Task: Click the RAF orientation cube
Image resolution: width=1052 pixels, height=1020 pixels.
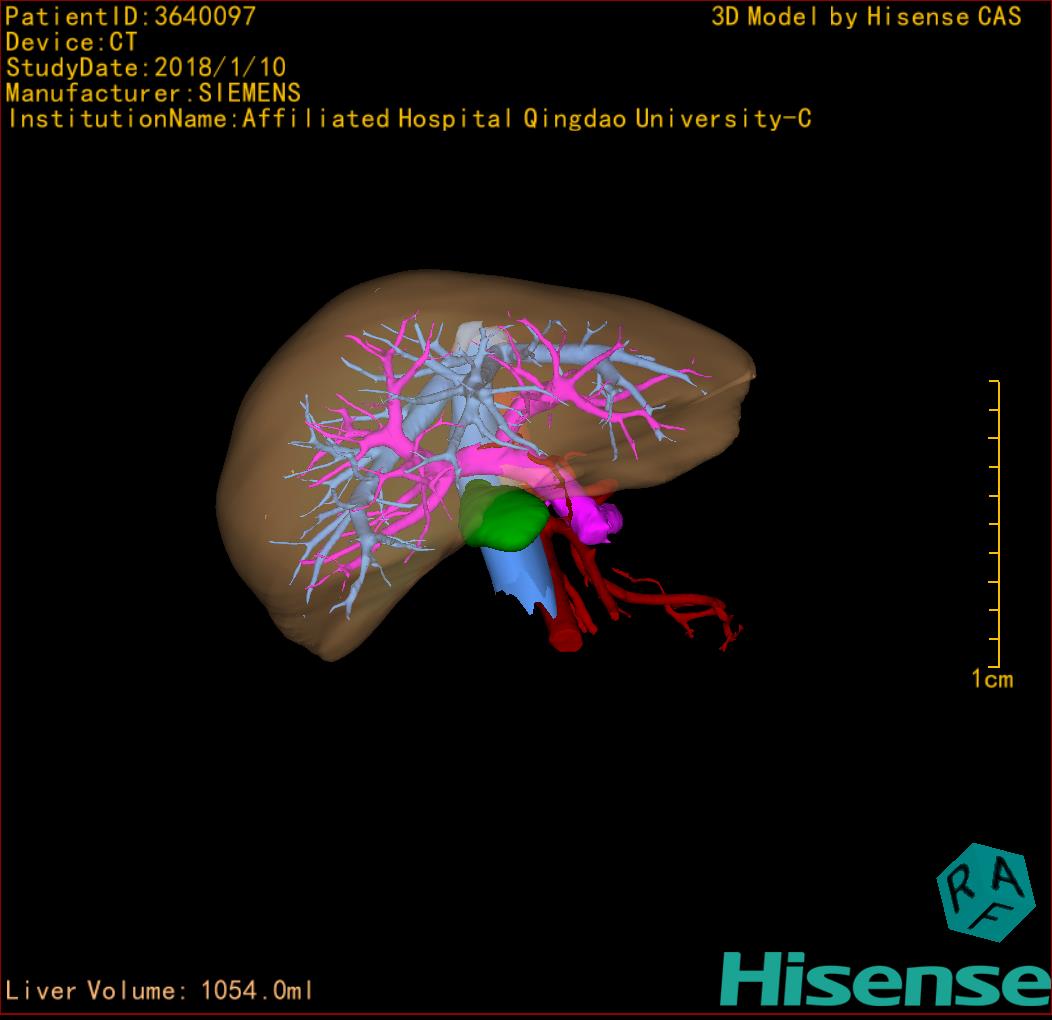Action: 986,892
